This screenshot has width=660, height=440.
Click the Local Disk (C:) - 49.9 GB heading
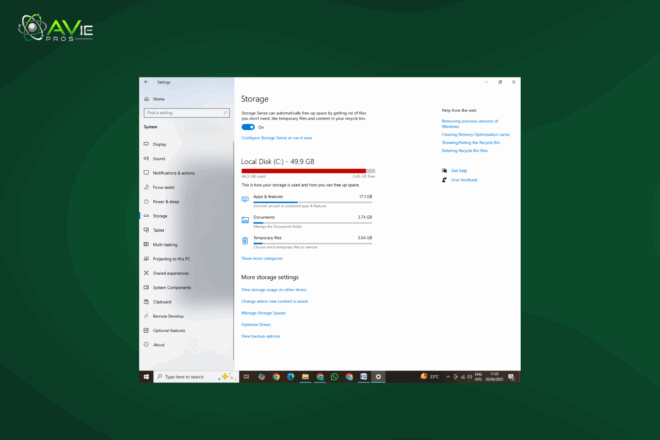point(277,161)
